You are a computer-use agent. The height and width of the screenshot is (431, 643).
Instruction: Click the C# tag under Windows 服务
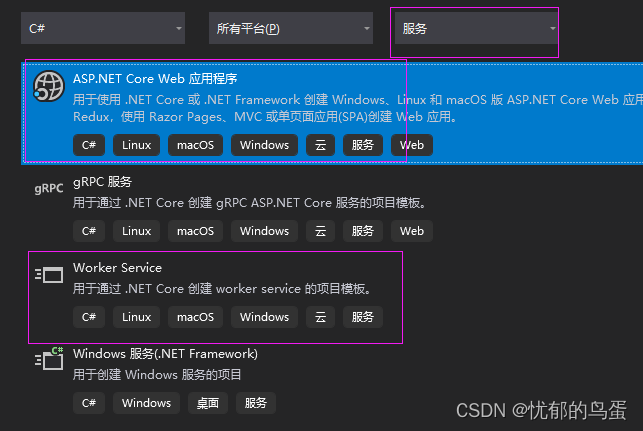(89, 403)
